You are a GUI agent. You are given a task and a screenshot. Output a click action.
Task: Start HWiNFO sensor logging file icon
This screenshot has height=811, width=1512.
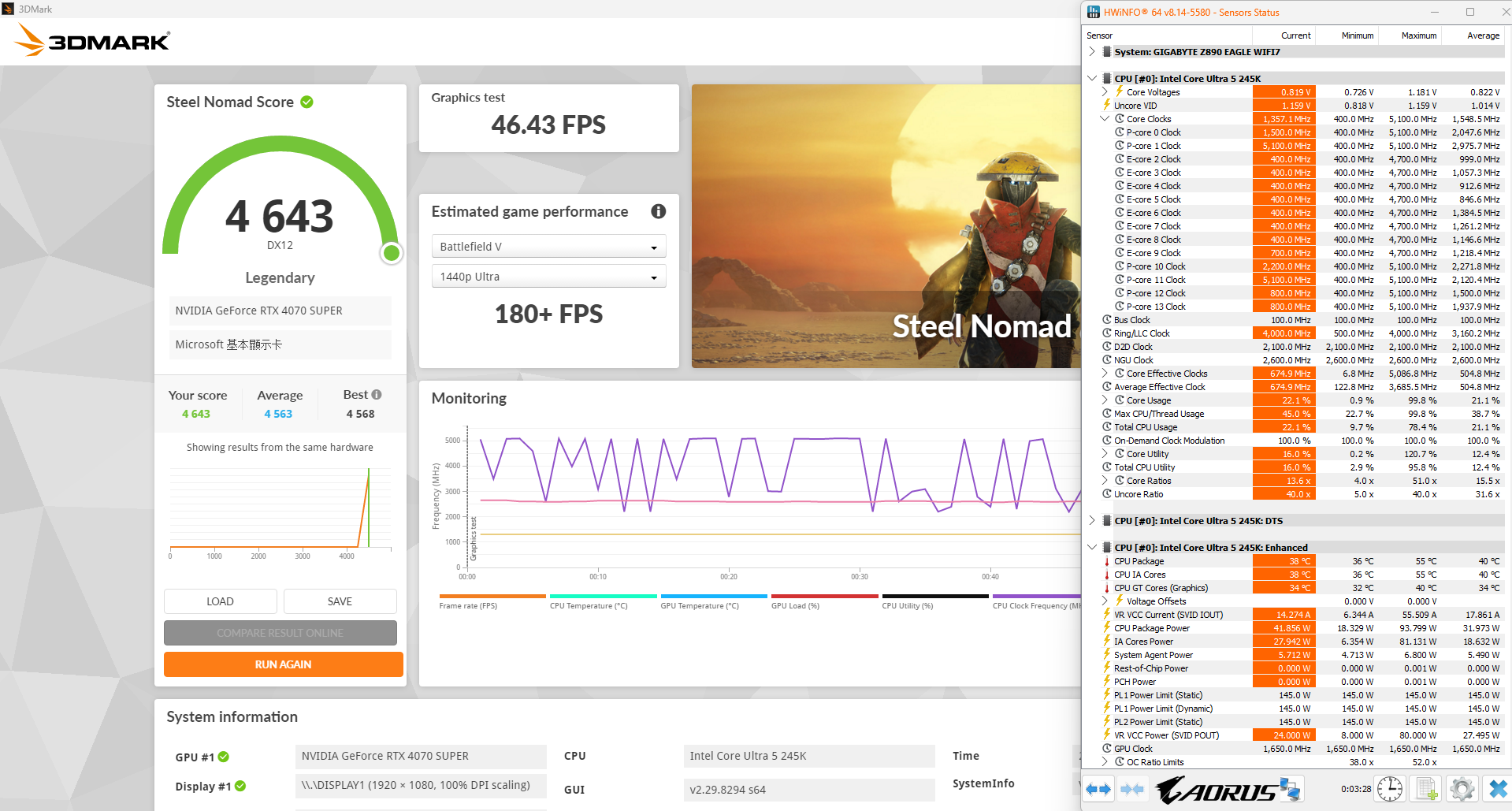[1426, 788]
